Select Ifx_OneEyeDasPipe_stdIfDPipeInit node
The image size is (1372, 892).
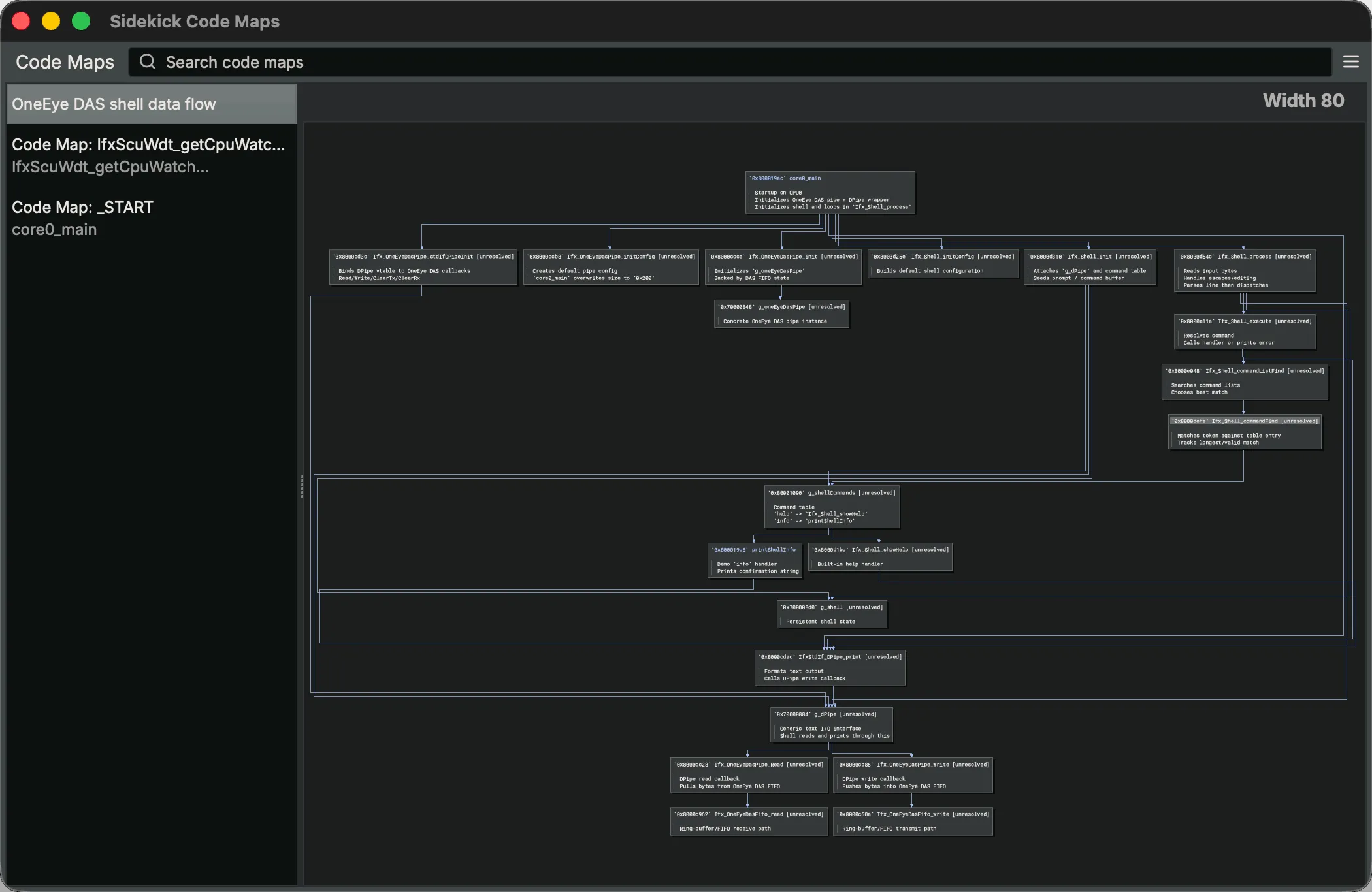[423, 267]
